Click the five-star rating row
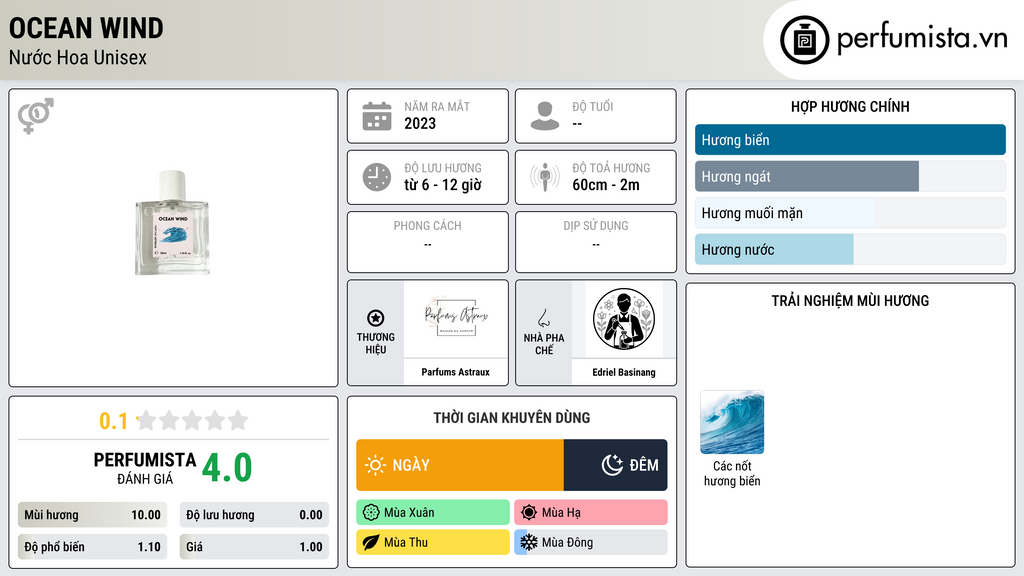Viewport: 1024px width, 576px height. pos(192,420)
